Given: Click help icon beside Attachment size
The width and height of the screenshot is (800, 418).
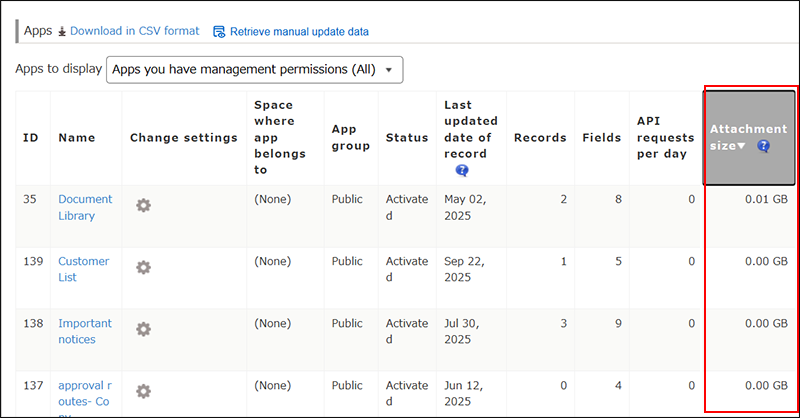Looking at the screenshot, I should point(763,146).
